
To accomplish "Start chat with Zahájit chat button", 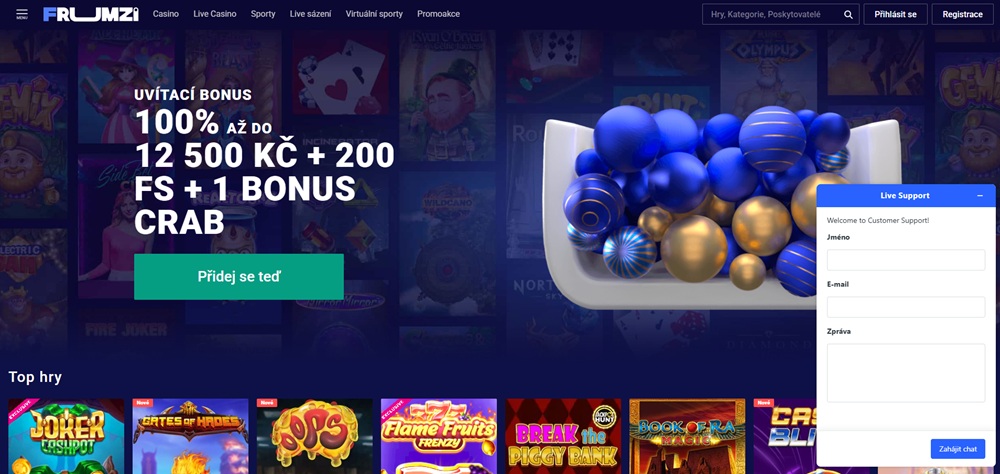I will click(957, 449).
